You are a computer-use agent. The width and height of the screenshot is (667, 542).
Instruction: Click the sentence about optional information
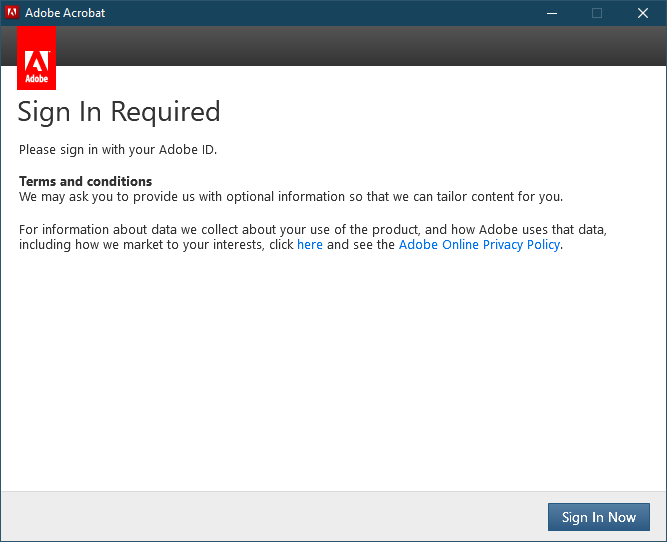tap(291, 197)
